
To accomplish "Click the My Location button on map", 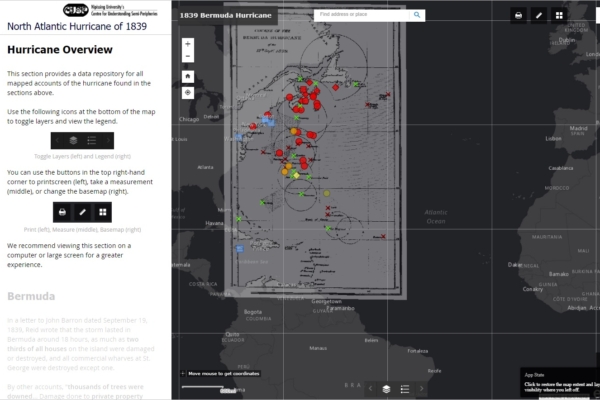I will pyautogui.click(x=188, y=93).
